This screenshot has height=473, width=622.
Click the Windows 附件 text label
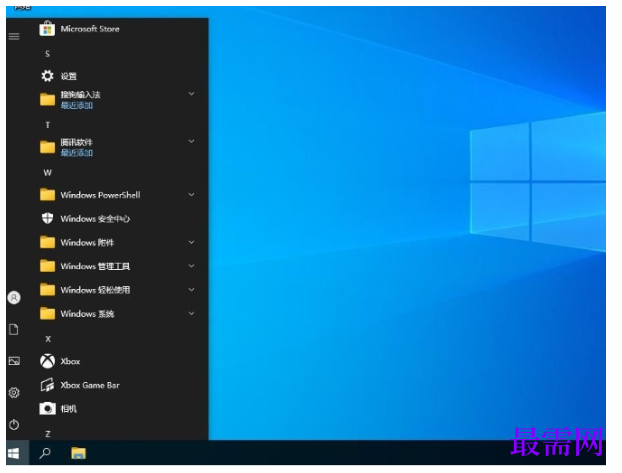click(87, 242)
